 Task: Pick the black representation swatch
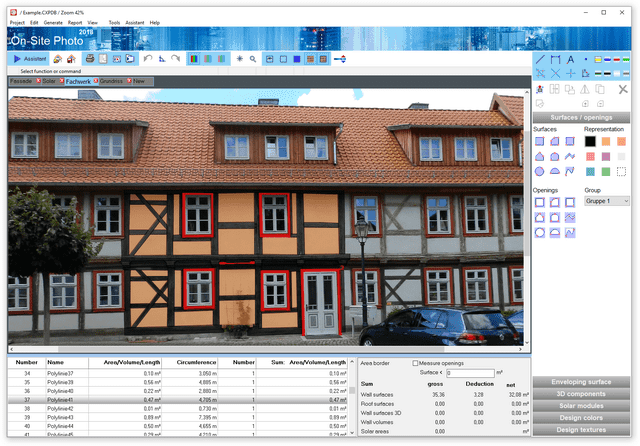(x=590, y=142)
